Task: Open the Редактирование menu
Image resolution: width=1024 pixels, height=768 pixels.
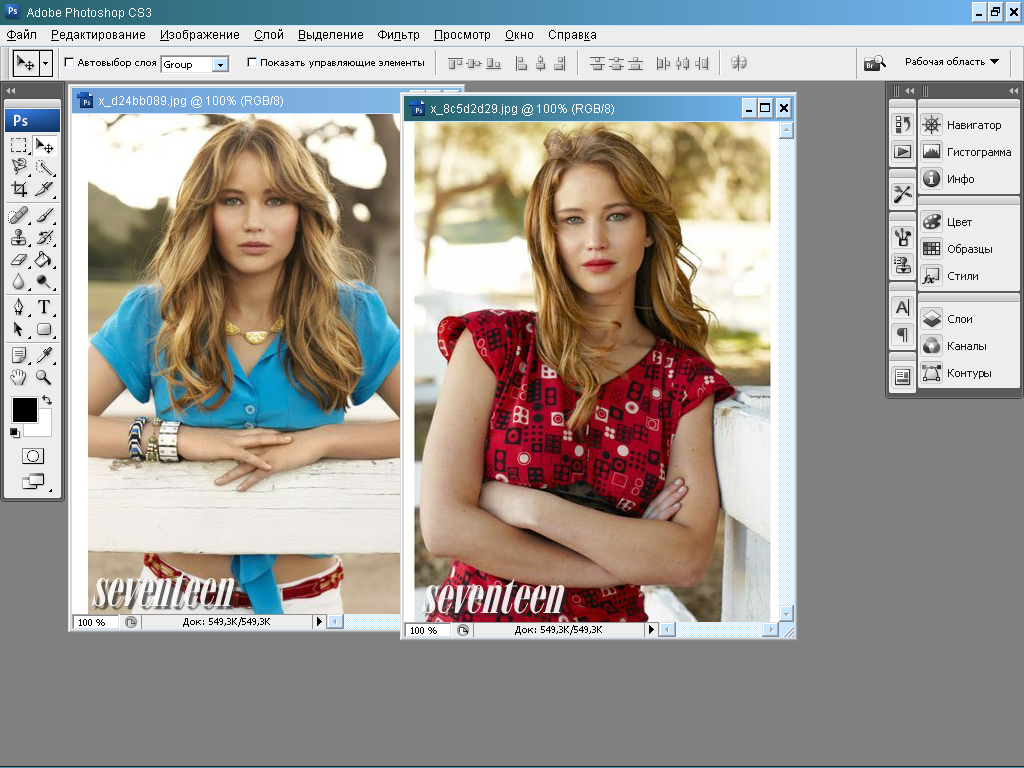Action: (98, 35)
